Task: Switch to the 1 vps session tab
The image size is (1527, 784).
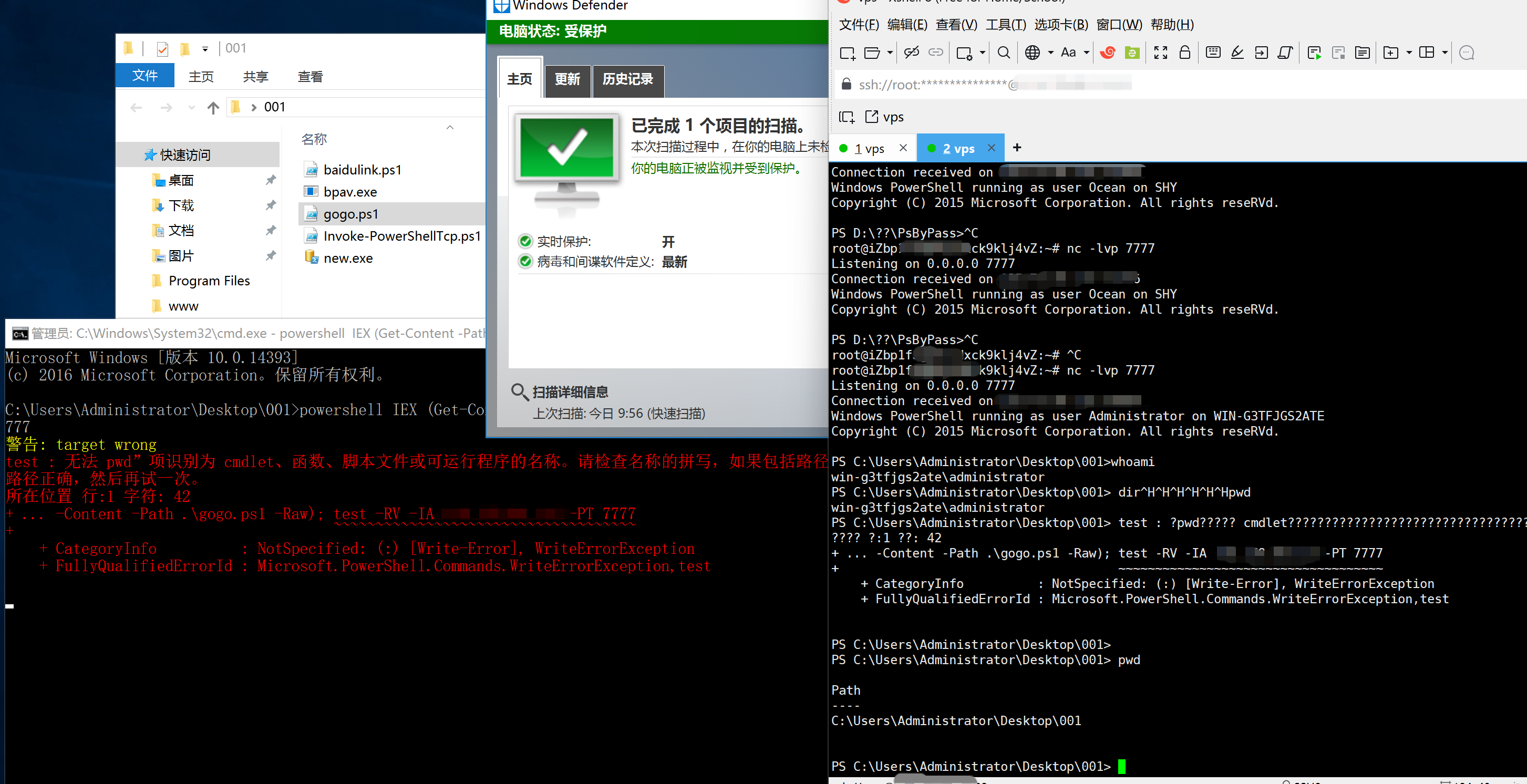Action: [870, 149]
